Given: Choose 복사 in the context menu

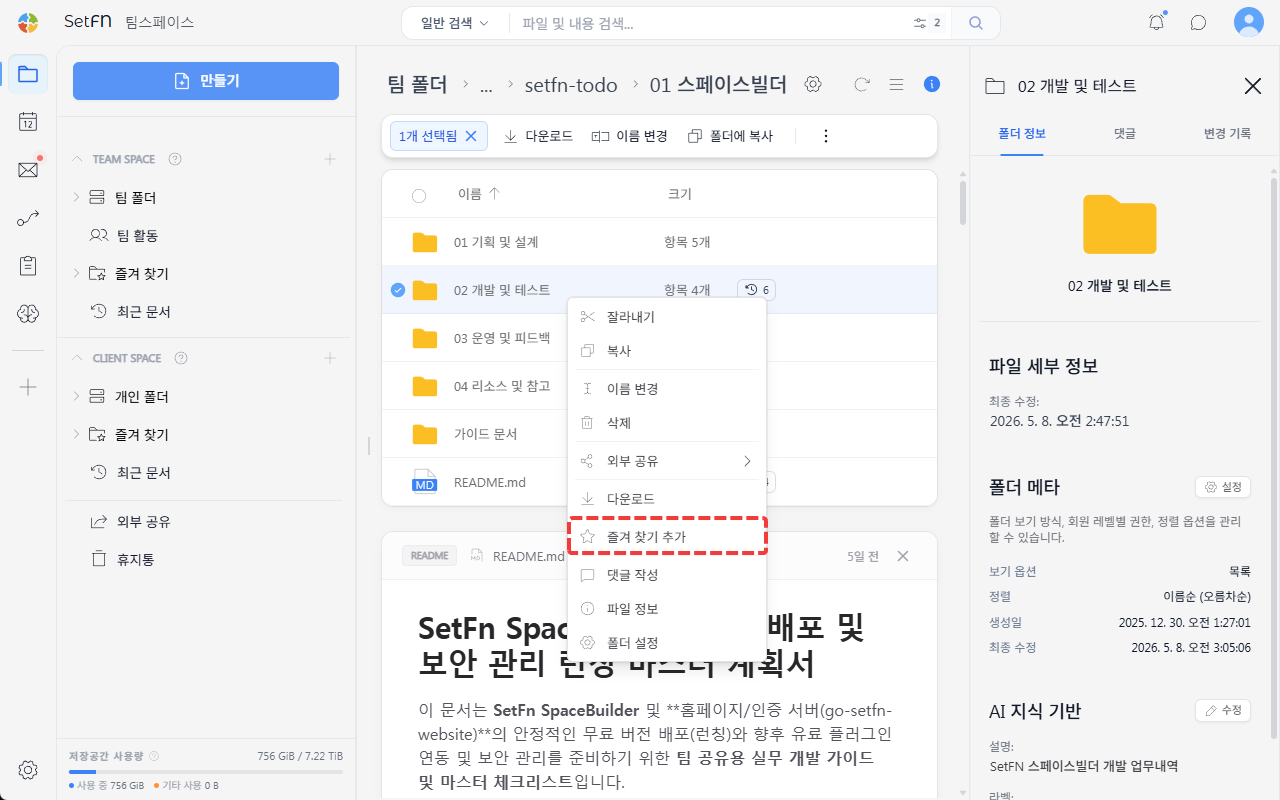Looking at the screenshot, I should [667, 351].
